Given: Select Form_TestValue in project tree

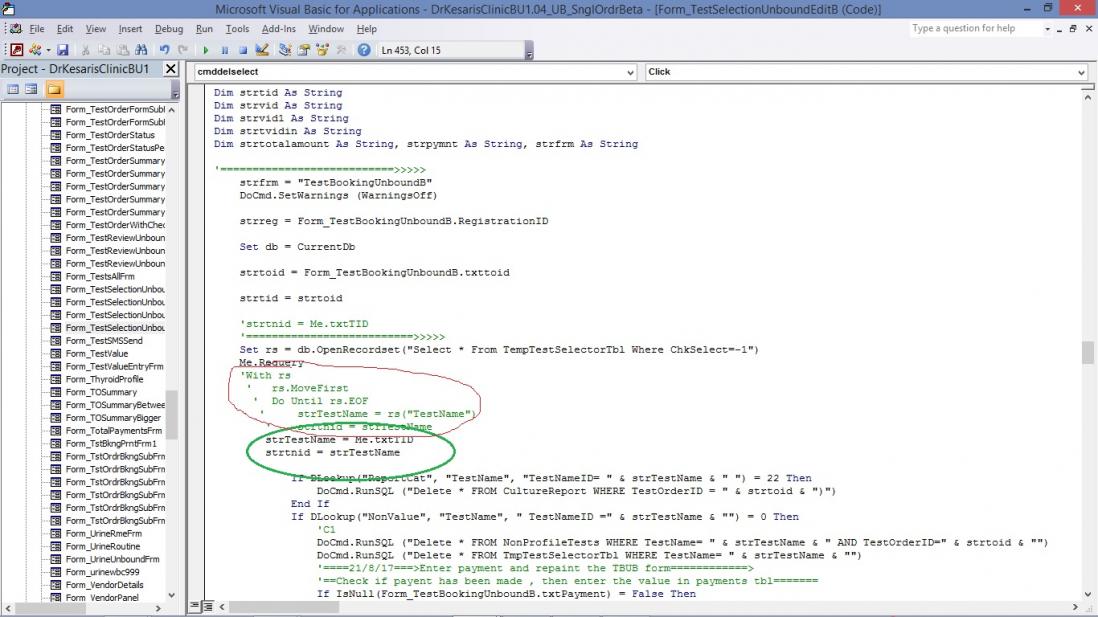Looking at the screenshot, I should coord(97,354).
